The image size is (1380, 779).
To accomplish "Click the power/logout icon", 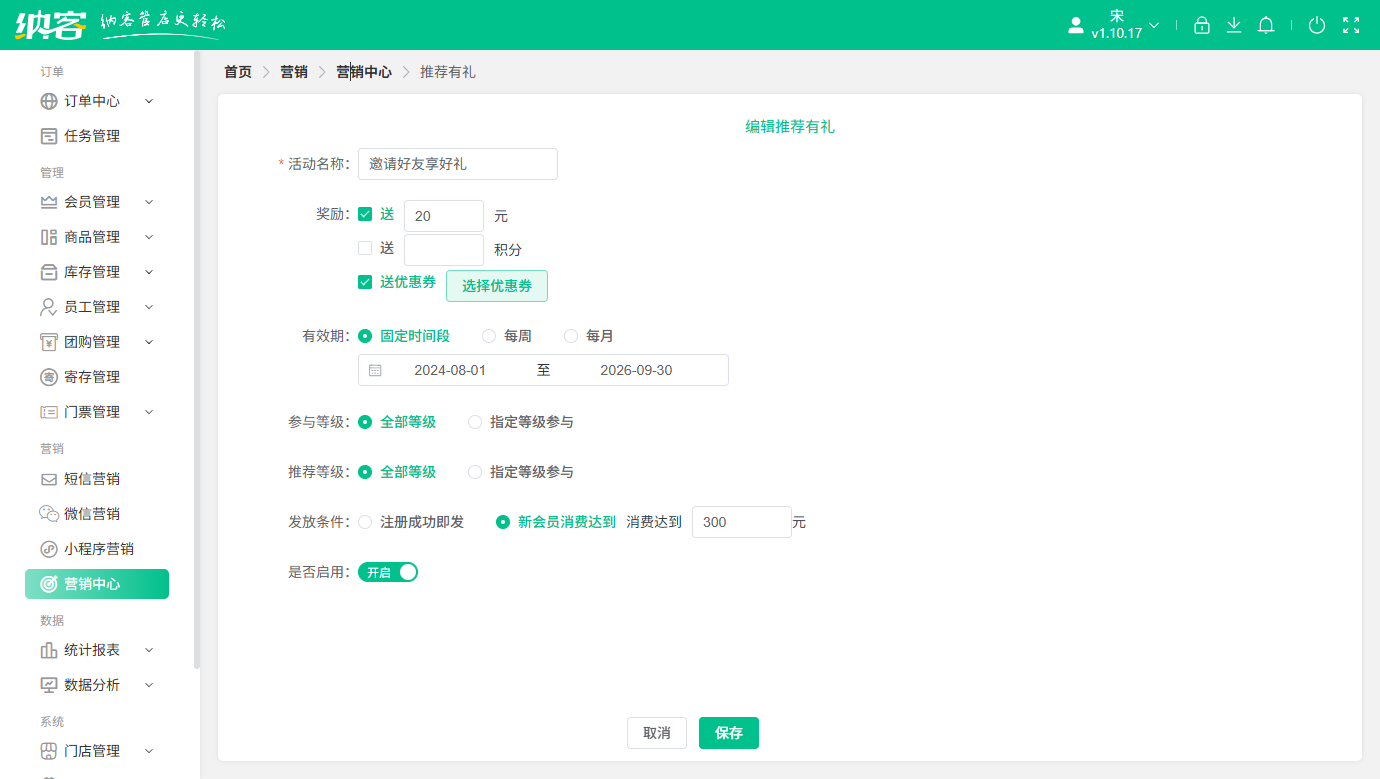I will (1317, 25).
